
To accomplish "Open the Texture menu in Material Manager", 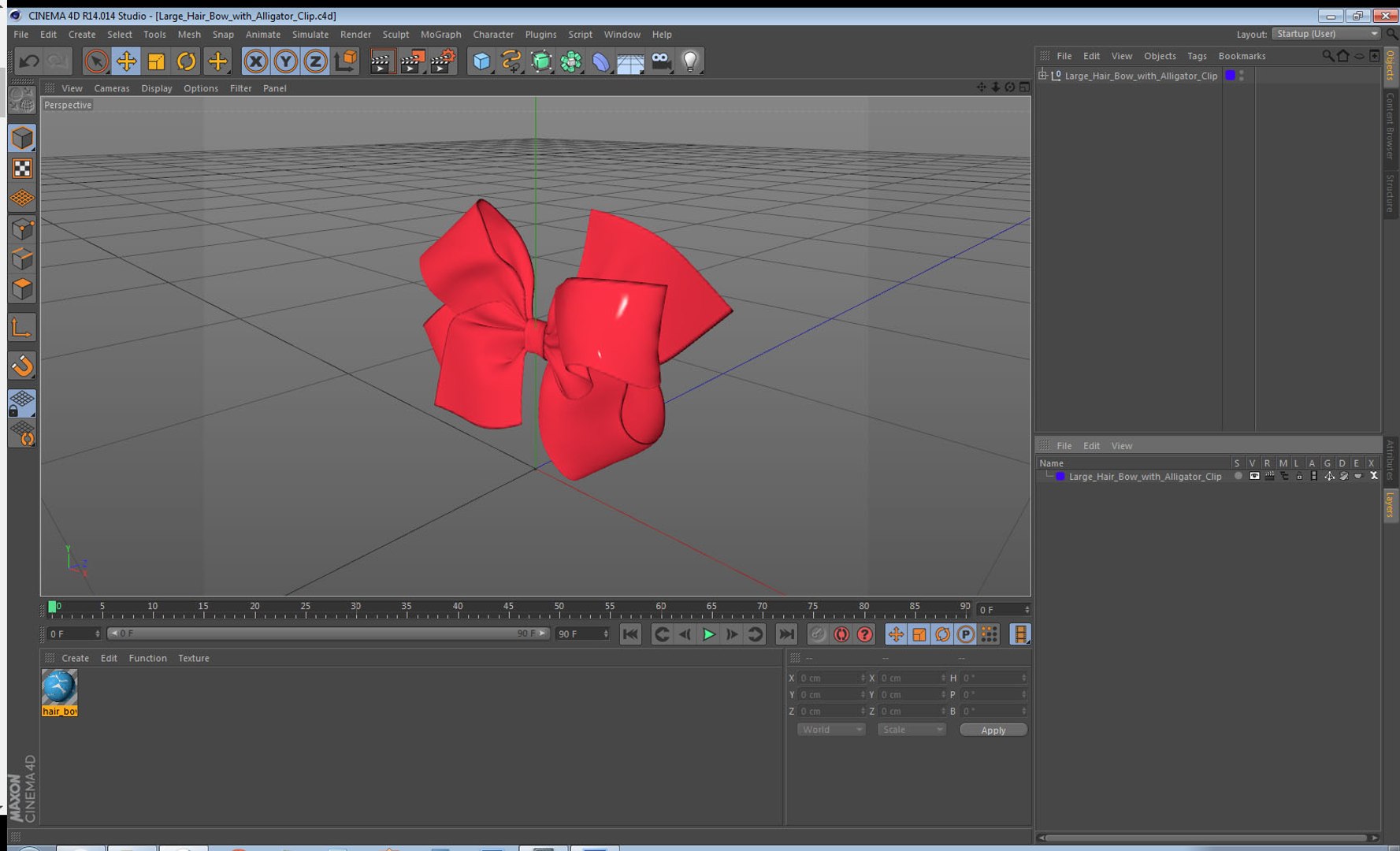I will (x=194, y=658).
